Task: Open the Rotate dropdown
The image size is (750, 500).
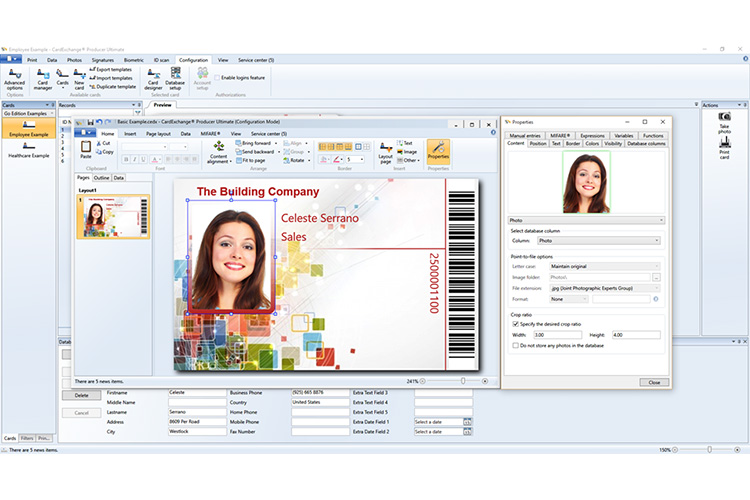Action: tap(309, 160)
